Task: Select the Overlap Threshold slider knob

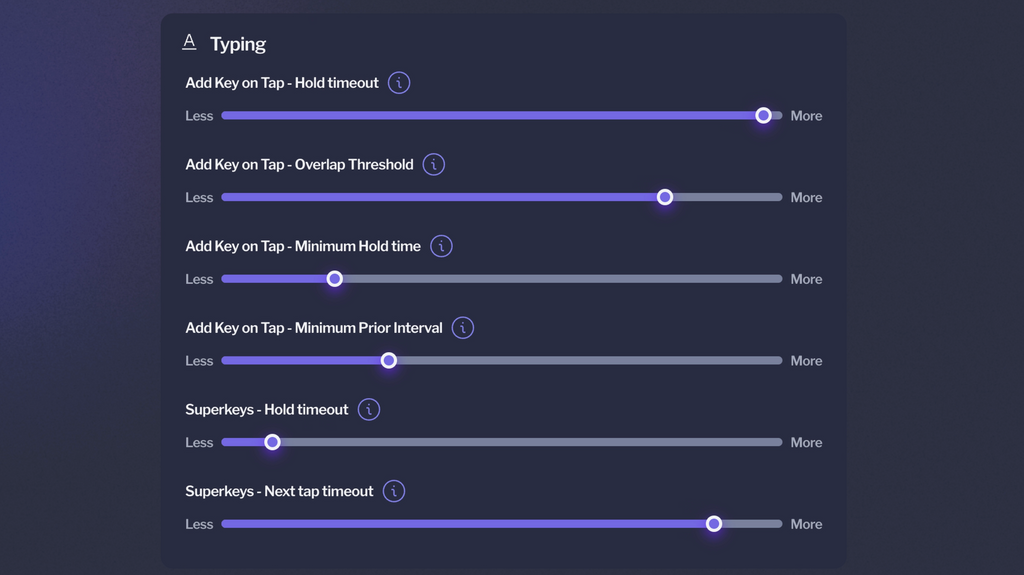Action: pos(665,198)
